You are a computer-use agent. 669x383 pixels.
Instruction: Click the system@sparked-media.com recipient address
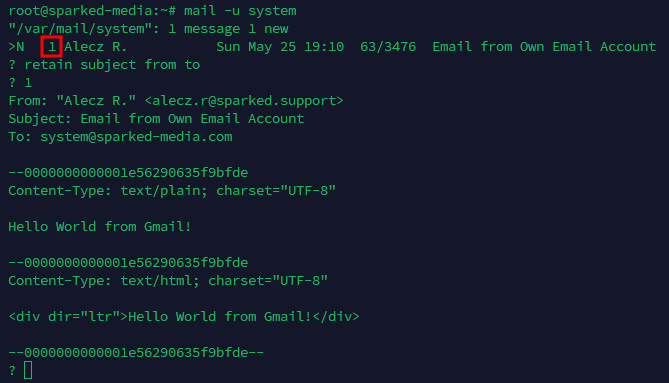[137, 136]
